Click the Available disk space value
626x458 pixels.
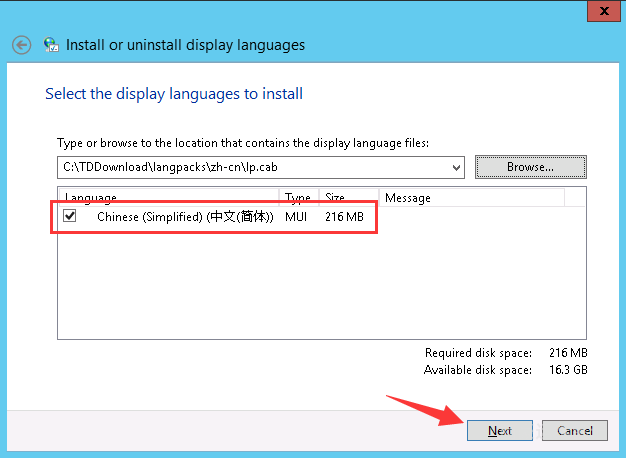coord(567,370)
